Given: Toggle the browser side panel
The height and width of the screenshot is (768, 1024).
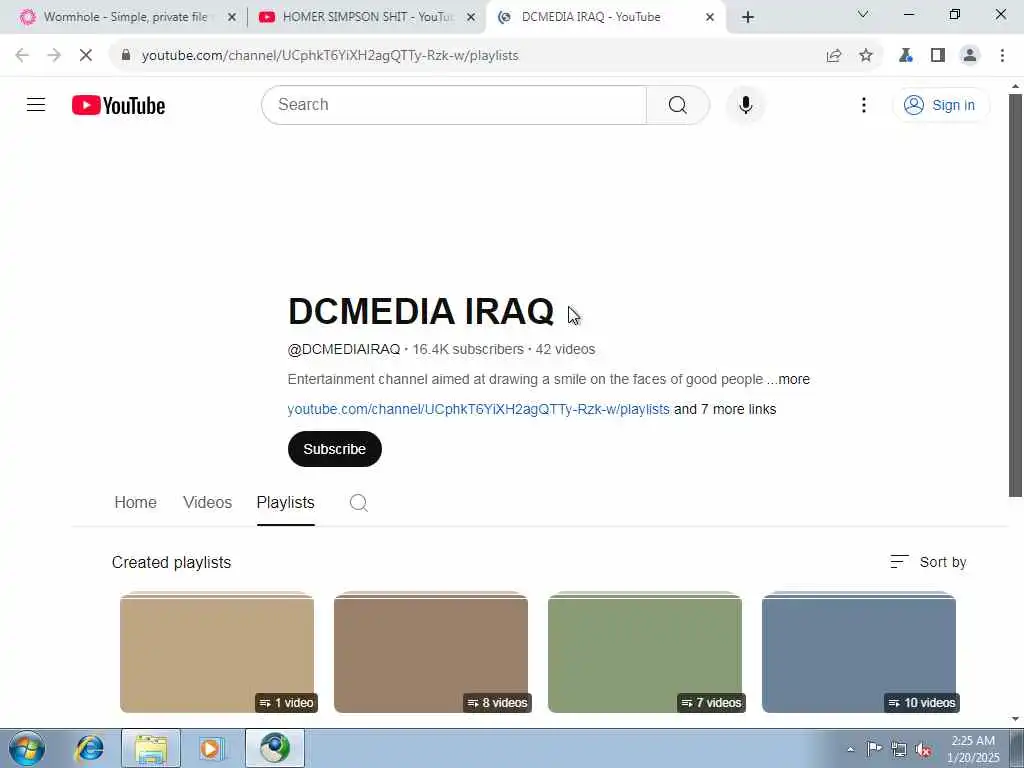Looking at the screenshot, I should coord(938,56).
